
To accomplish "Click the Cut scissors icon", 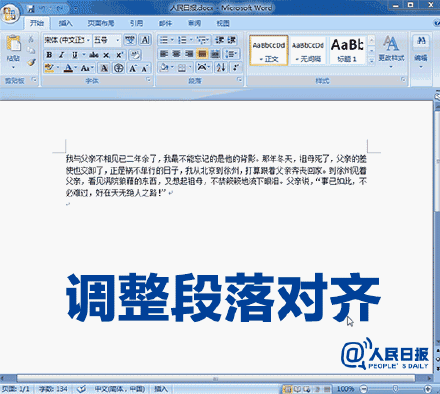I will (x=31, y=39).
